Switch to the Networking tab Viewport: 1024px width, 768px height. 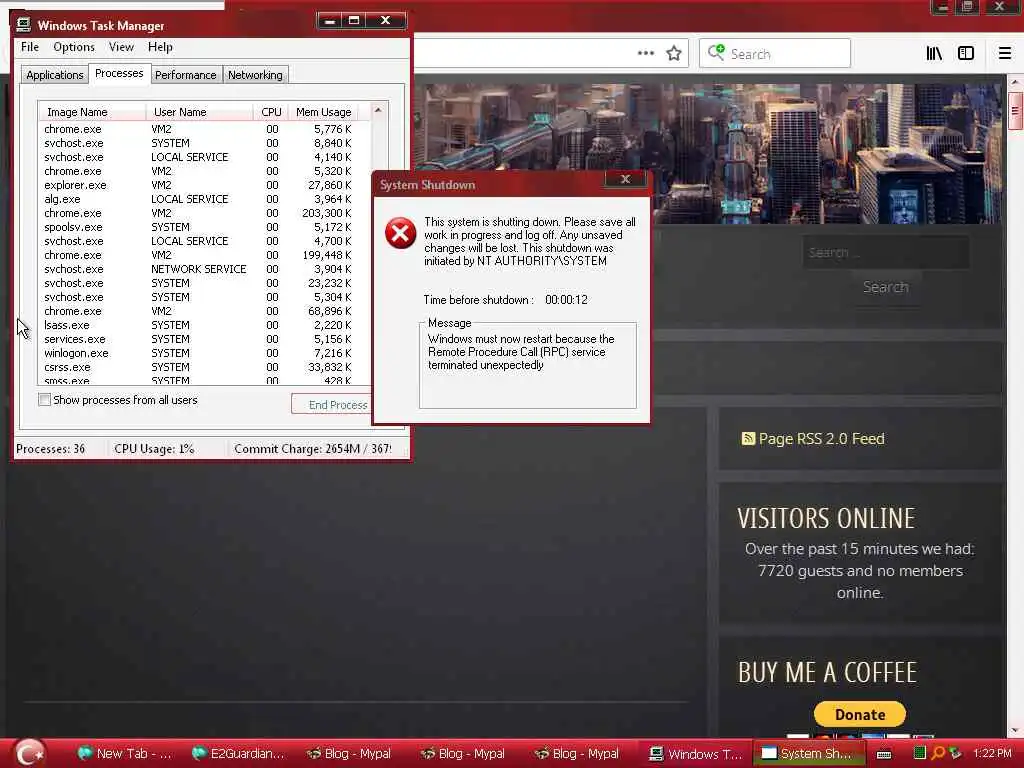pyautogui.click(x=255, y=75)
